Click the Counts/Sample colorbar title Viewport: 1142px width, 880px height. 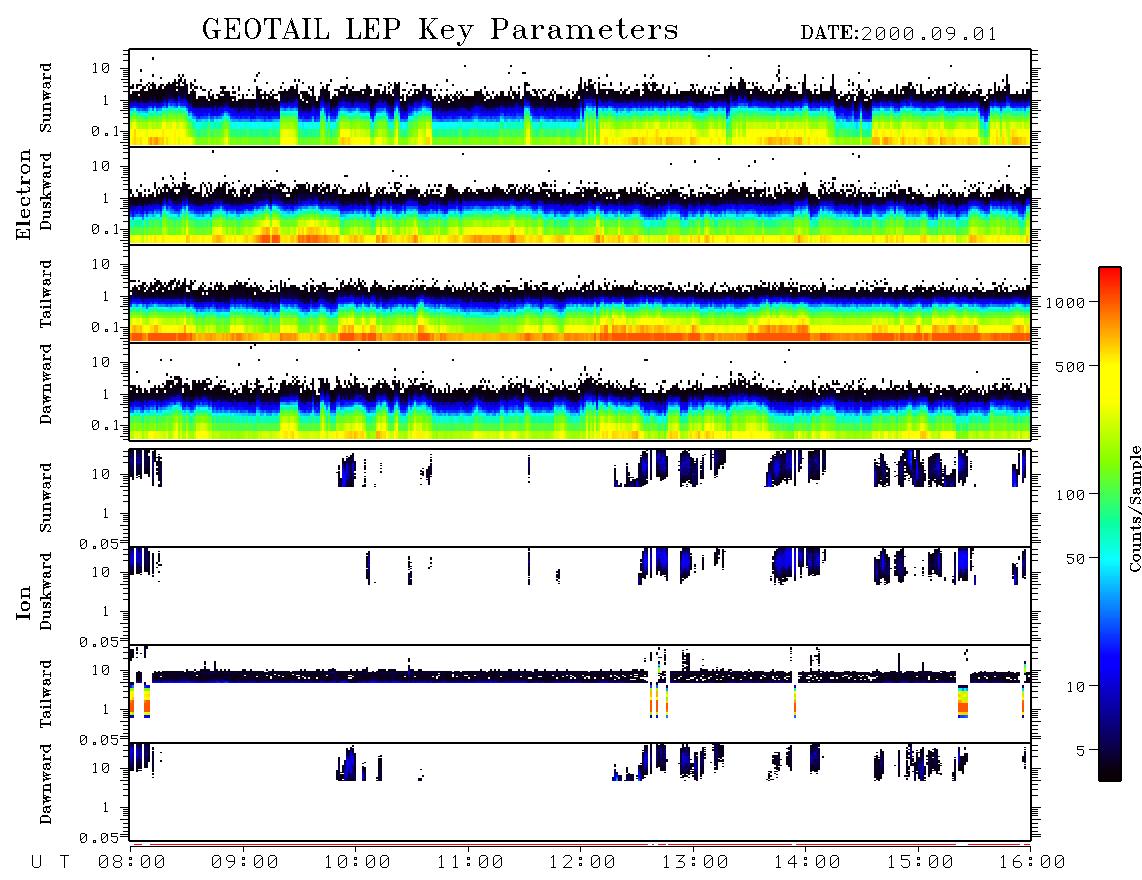coord(1134,508)
